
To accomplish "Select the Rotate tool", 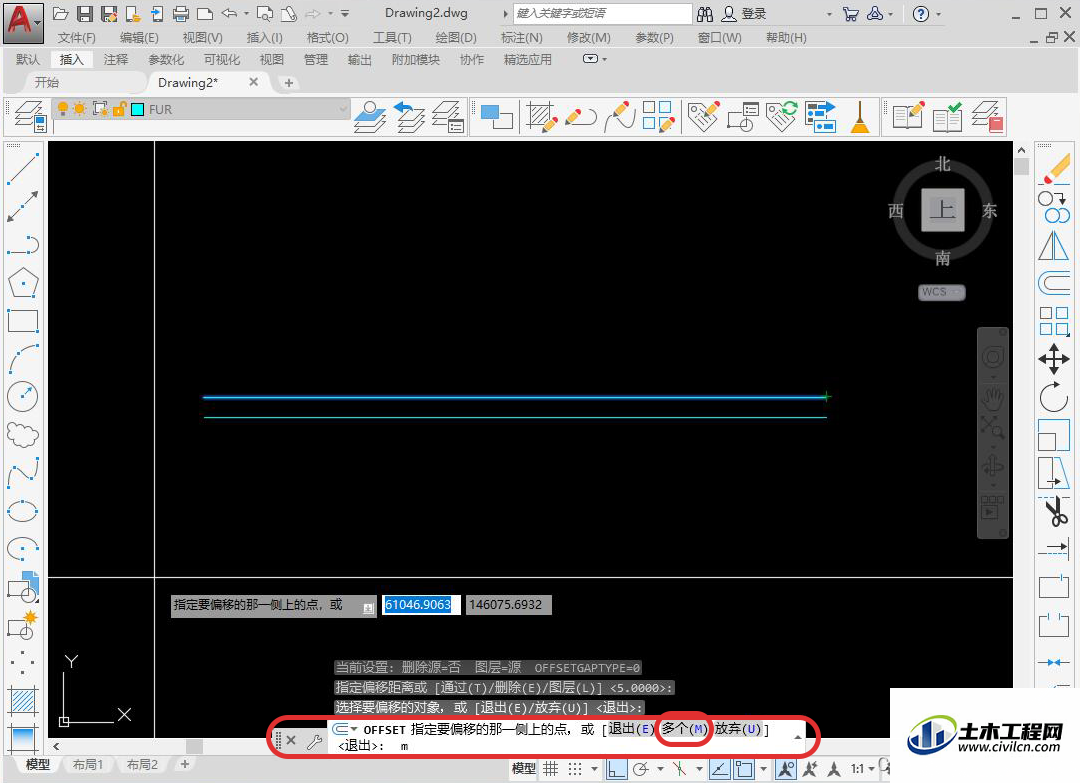I will [x=1054, y=397].
